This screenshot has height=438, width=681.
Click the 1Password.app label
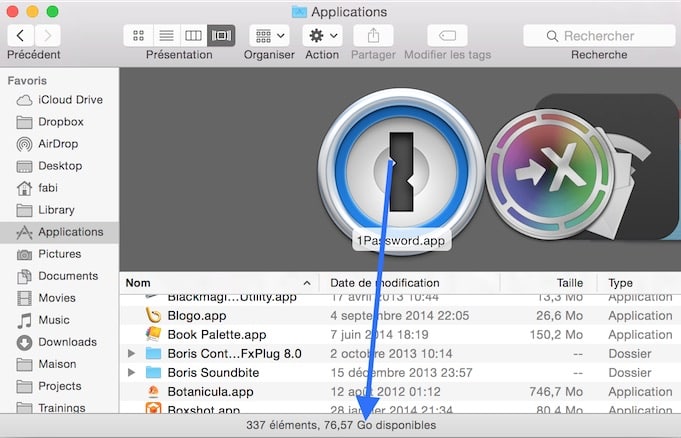(401, 241)
